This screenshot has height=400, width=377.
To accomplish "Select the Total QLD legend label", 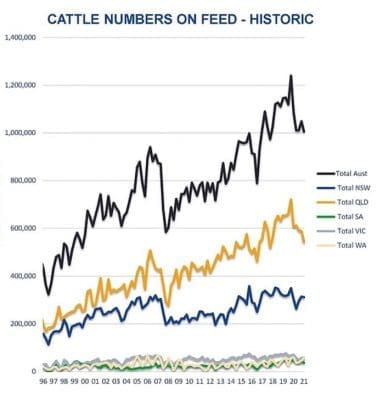I will pos(353,202).
